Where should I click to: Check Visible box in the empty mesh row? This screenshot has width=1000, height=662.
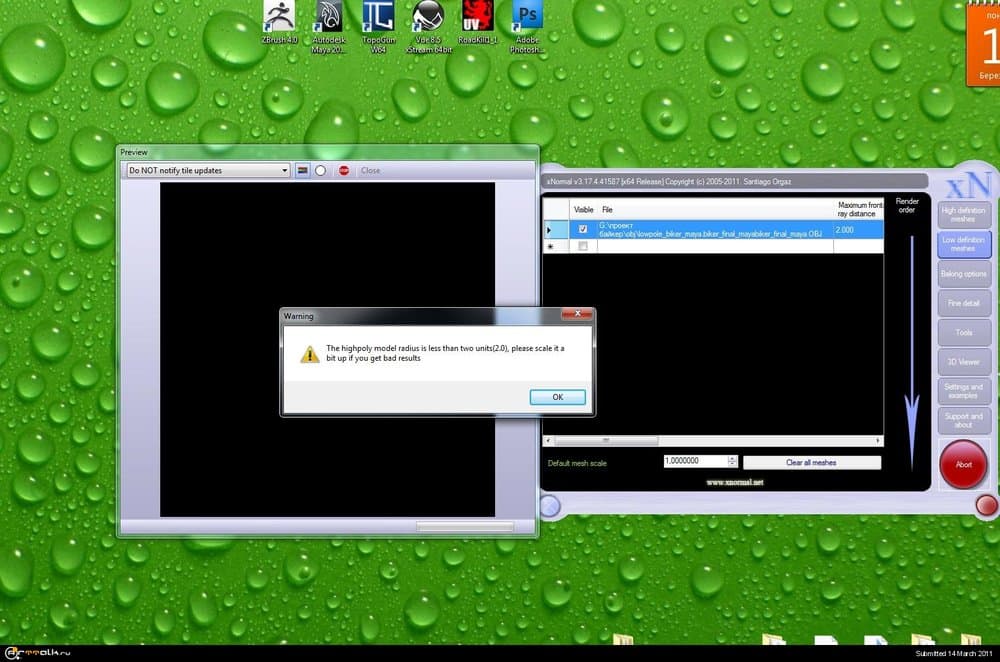(x=583, y=246)
